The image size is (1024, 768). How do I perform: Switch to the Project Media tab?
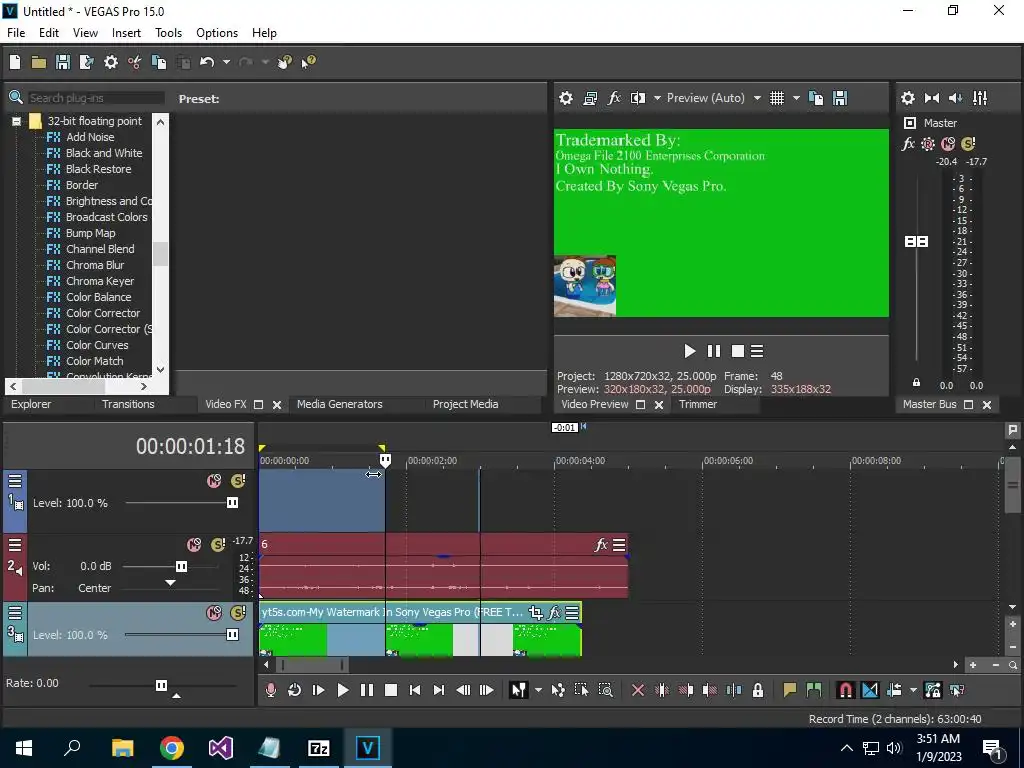click(x=466, y=404)
